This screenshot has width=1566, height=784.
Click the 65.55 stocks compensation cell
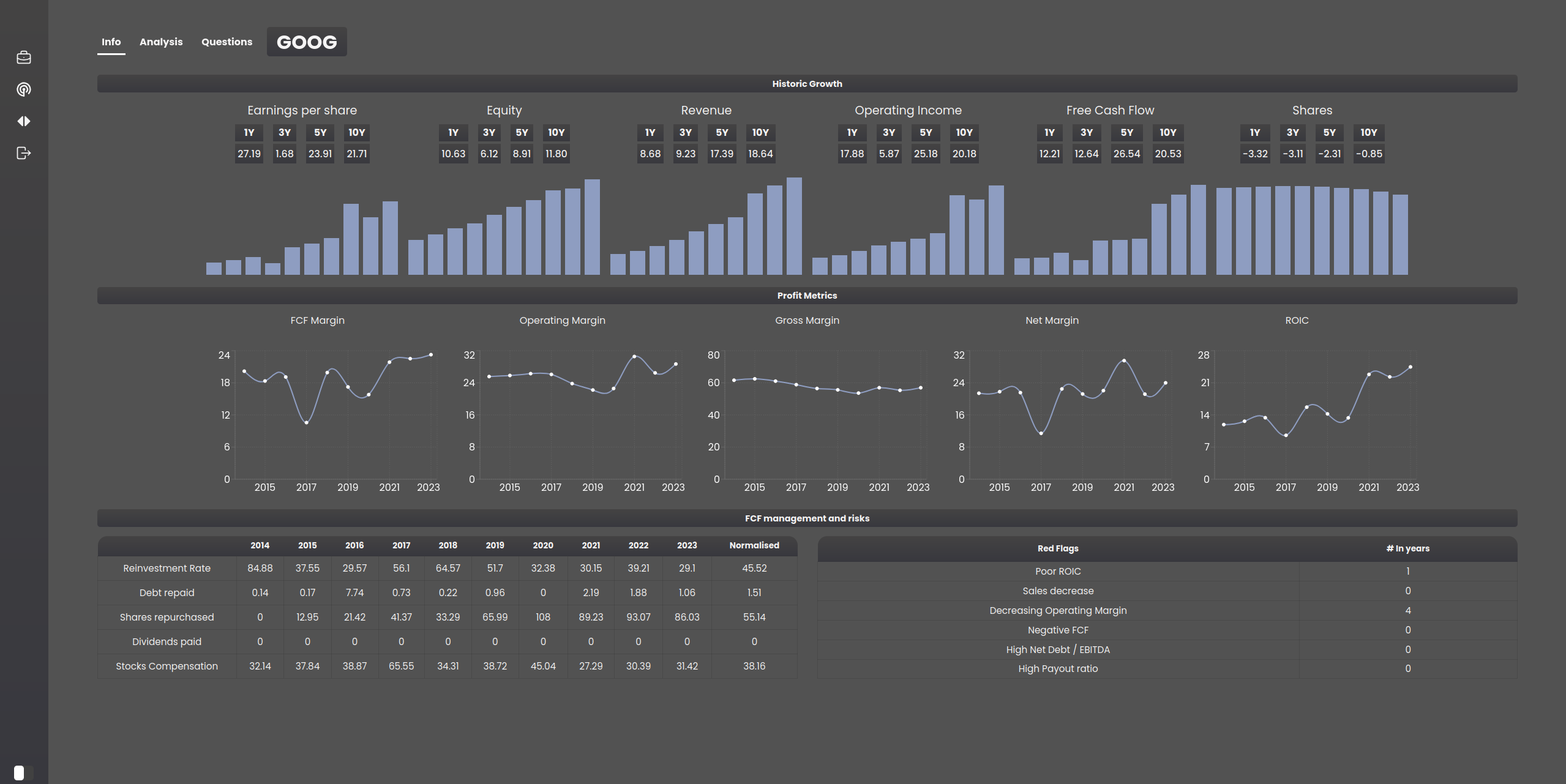tap(401, 666)
